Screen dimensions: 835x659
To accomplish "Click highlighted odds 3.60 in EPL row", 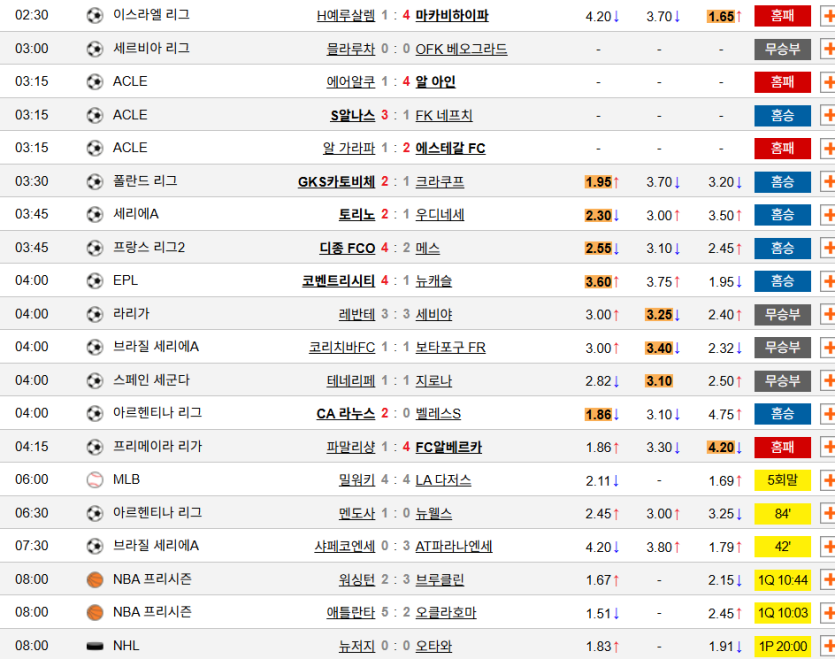I will pyautogui.click(x=599, y=282).
